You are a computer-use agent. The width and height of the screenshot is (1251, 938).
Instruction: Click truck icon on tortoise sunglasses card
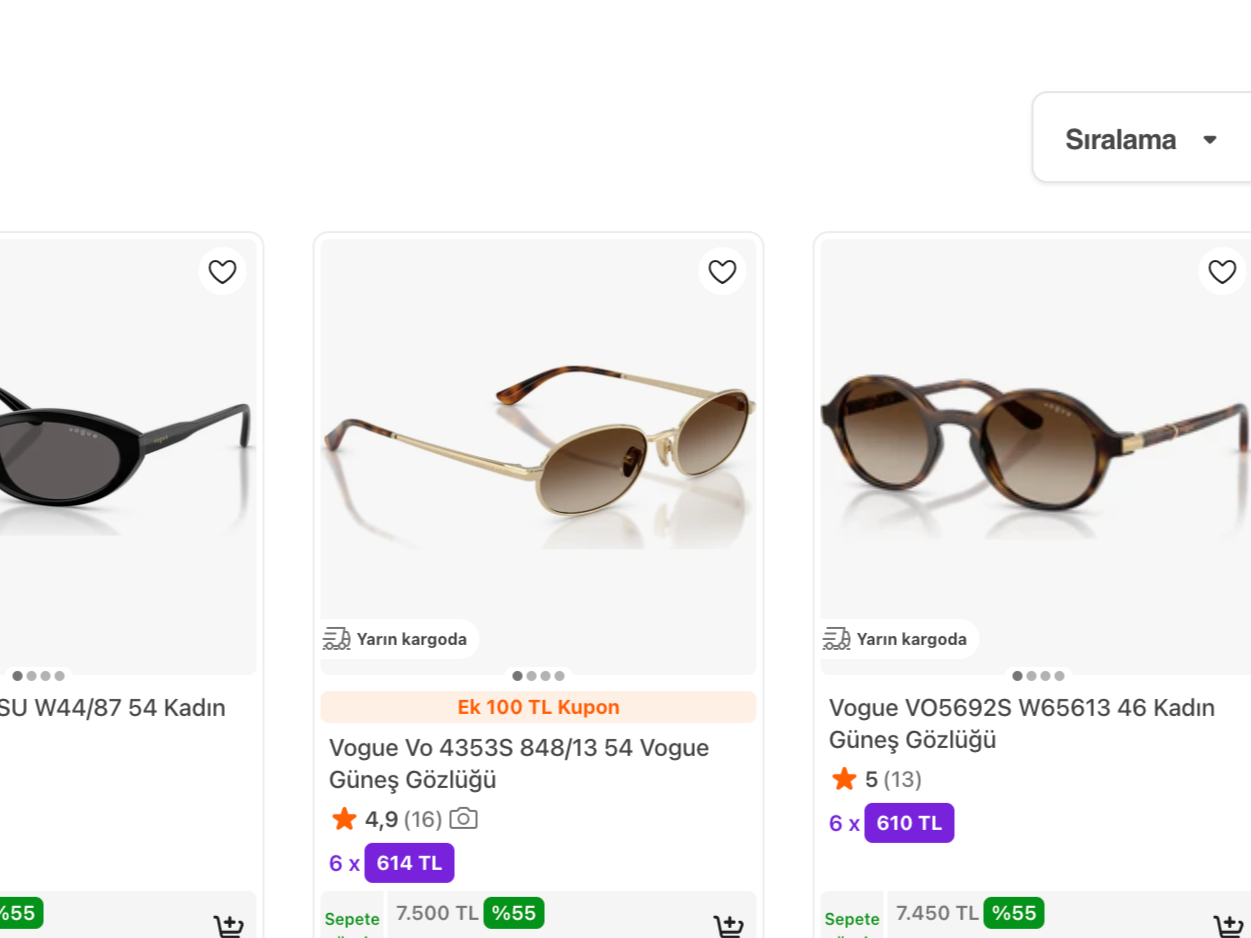836,639
